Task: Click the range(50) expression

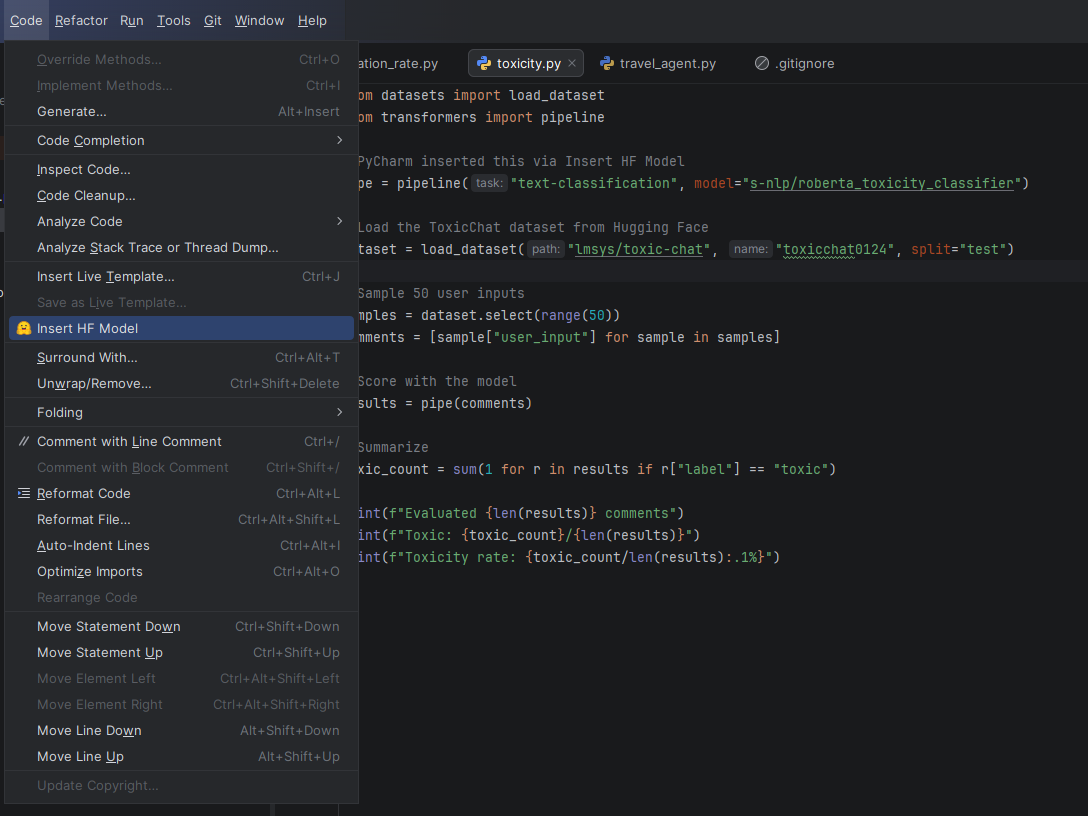Action: 576,315
